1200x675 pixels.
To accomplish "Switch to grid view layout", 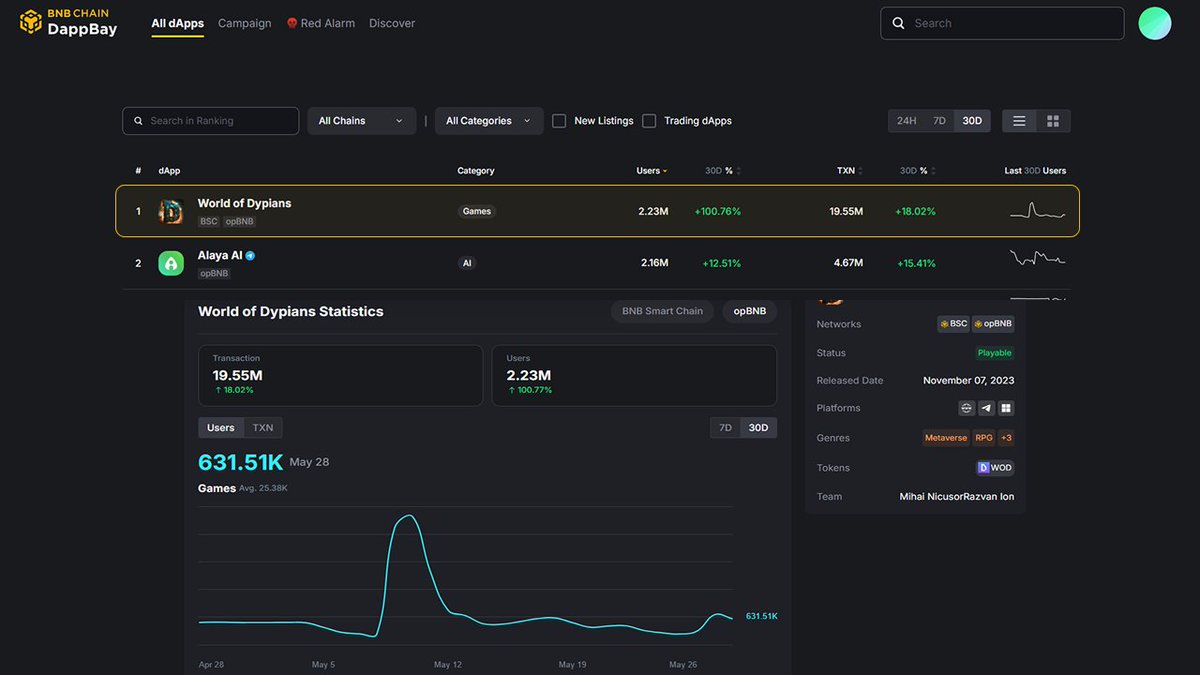I will (x=1053, y=121).
